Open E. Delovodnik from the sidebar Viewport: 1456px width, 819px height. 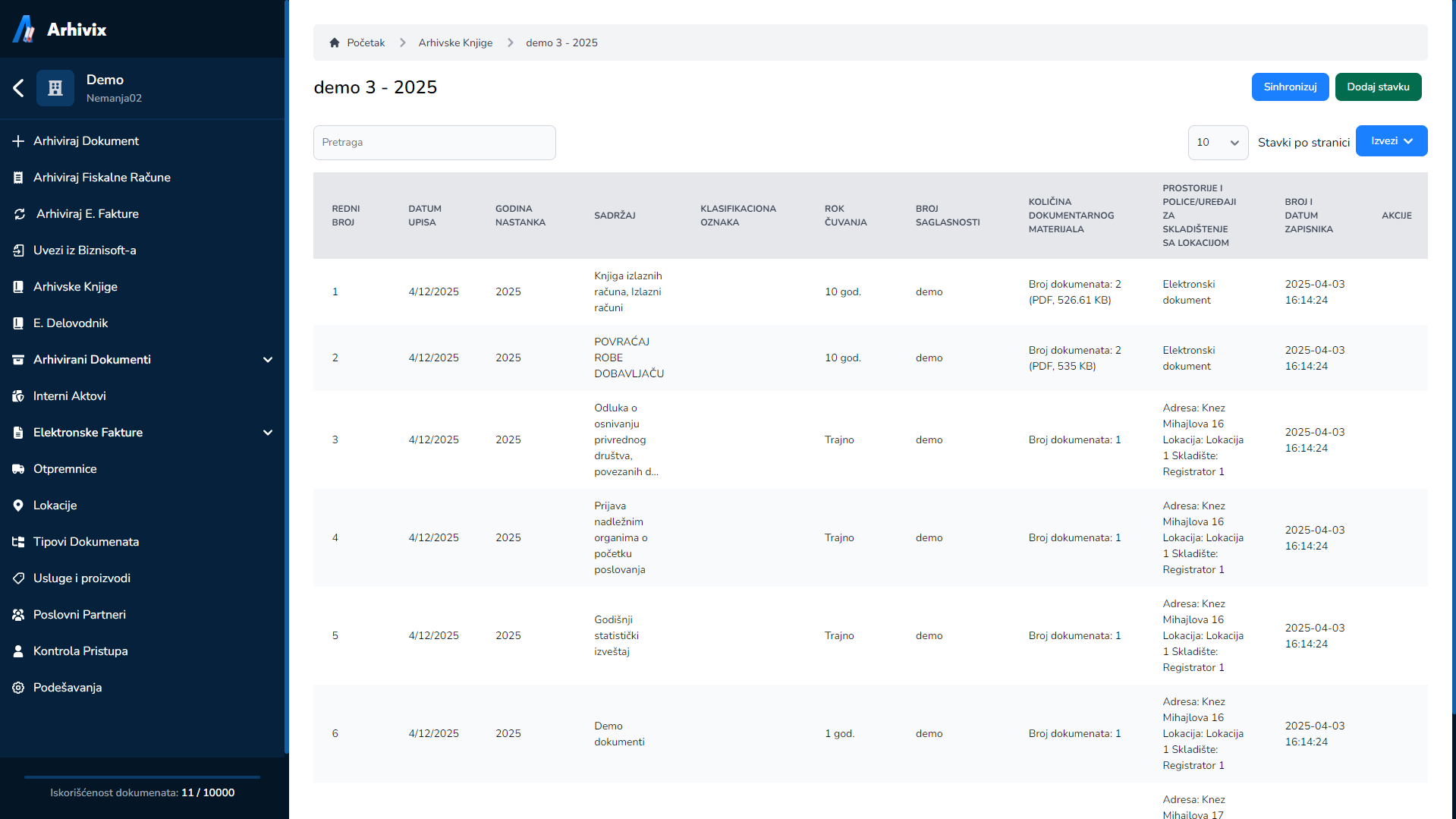pyautogui.click(x=71, y=323)
